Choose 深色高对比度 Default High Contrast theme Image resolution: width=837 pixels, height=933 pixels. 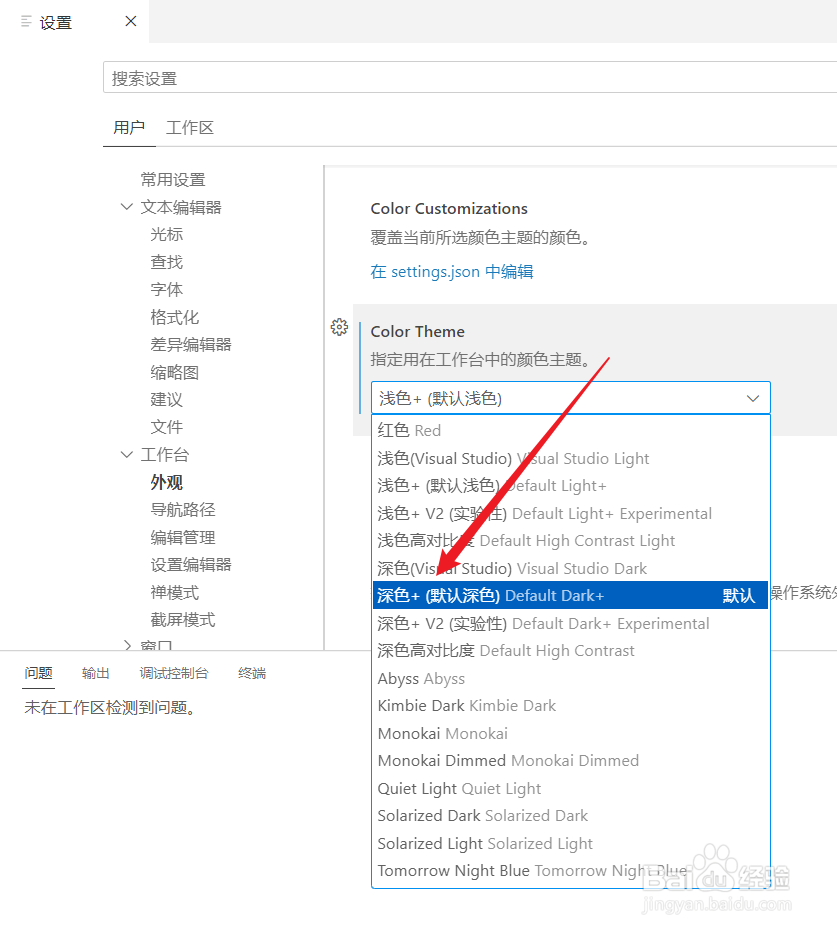pyautogui.click(x=570, y=650)
